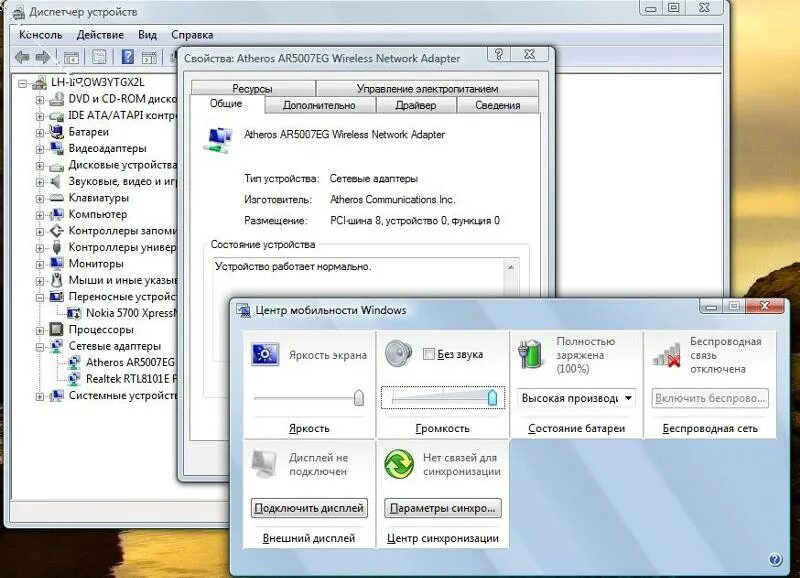This screenshot has height=578, width=800.
Task: Expand the Процессоры tree node
Action: click(x=39, y=331)
